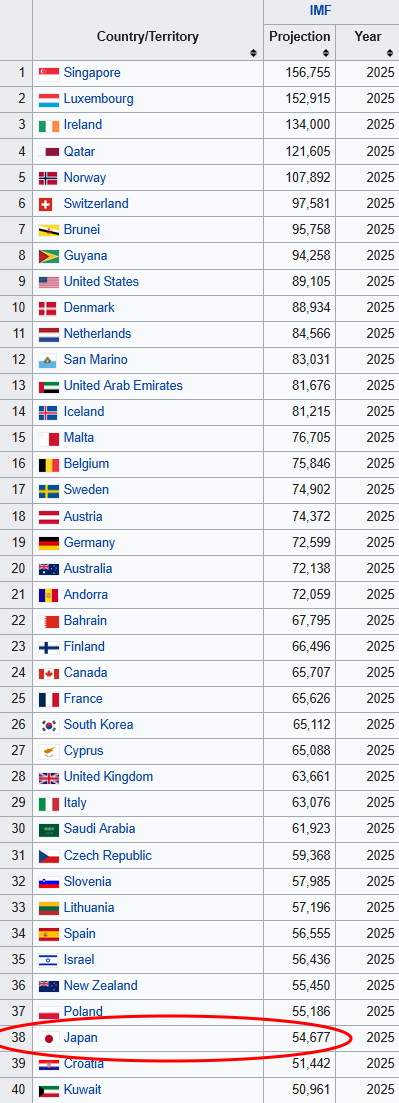Click the Saudi Arabia flag icon
The width and height of the screenshot is (399, 1103).
tap(49, 829)
